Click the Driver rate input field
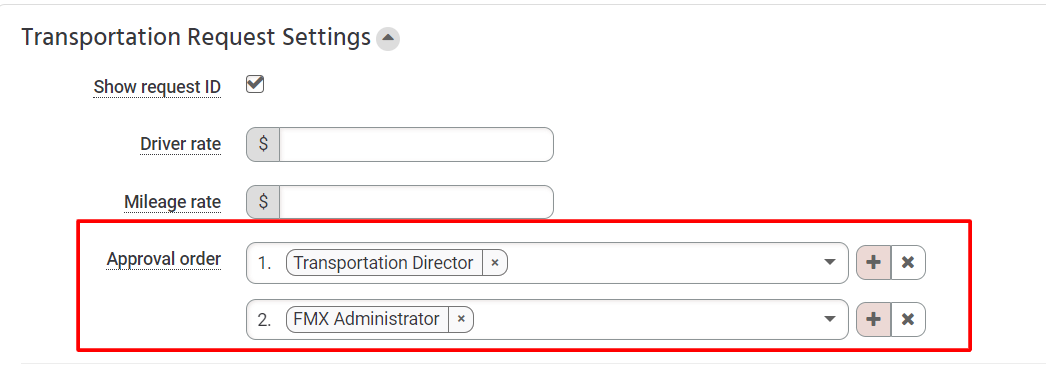 (x=416, y=144)
